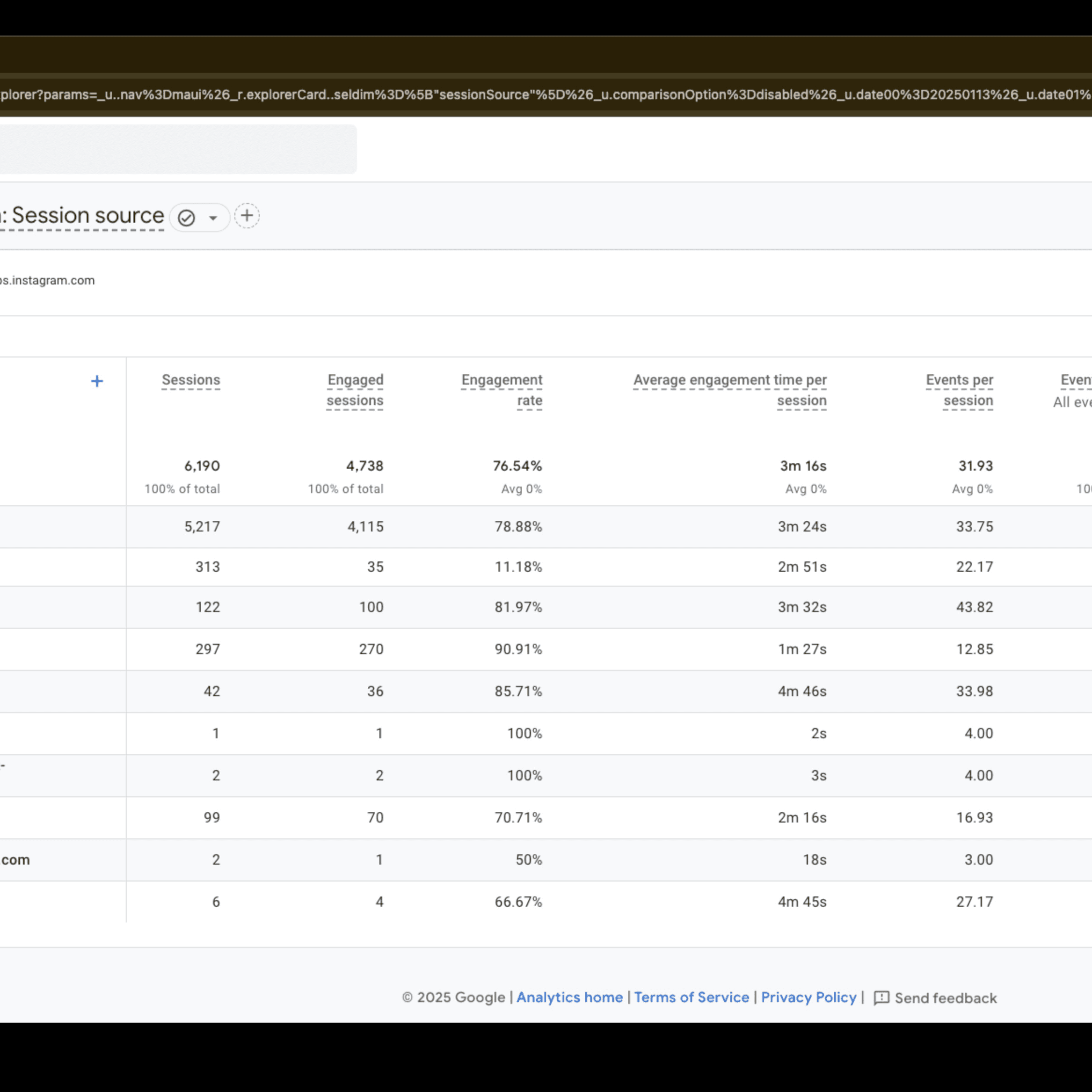Viewport: 1092px width, 1092px height.
Task: Sort by Events per session column header
Action: [x=959, y=390]
